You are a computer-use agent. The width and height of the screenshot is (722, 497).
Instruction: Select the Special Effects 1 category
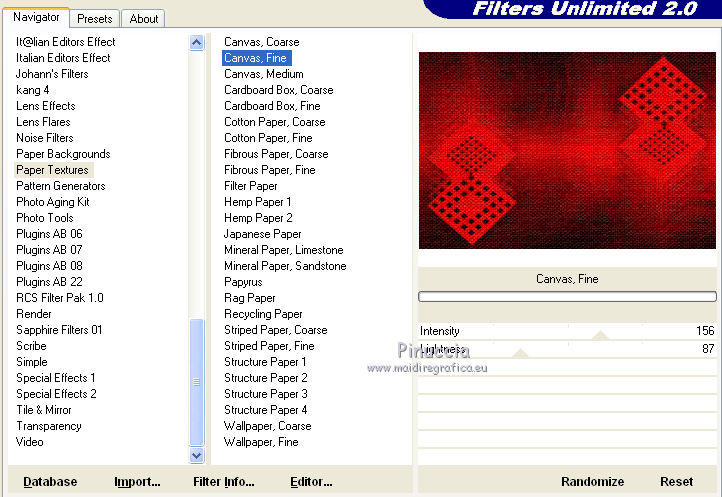(56, 378)
